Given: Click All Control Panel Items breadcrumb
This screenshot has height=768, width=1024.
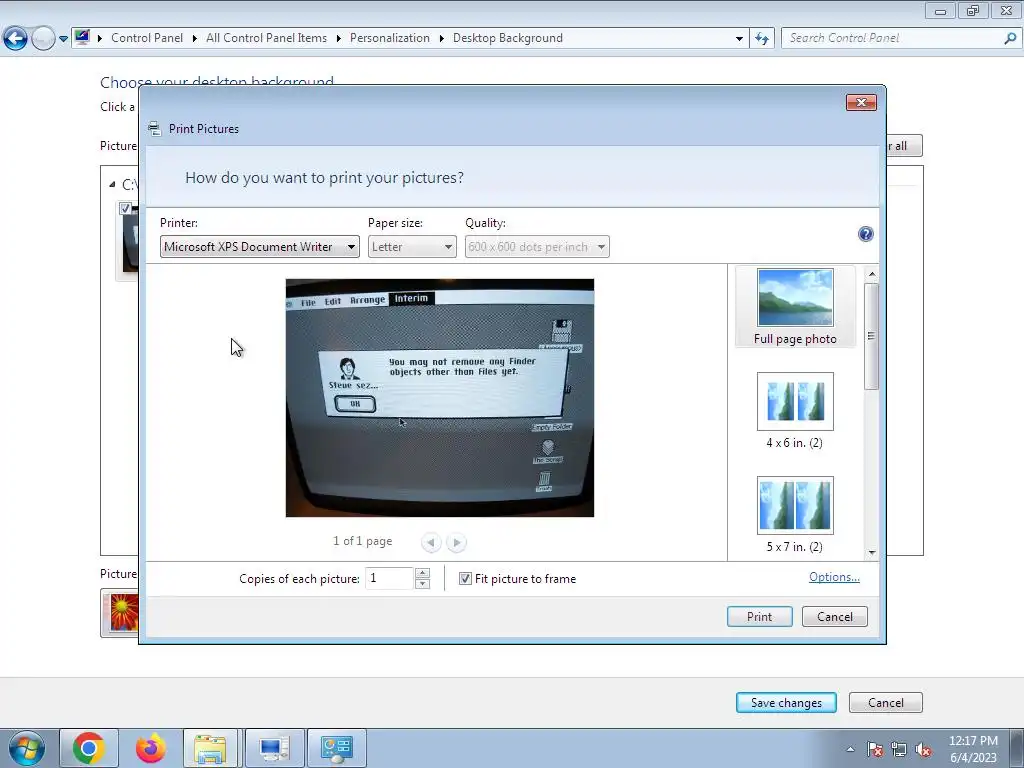Looking at the screenshot, I should point(266,38).
